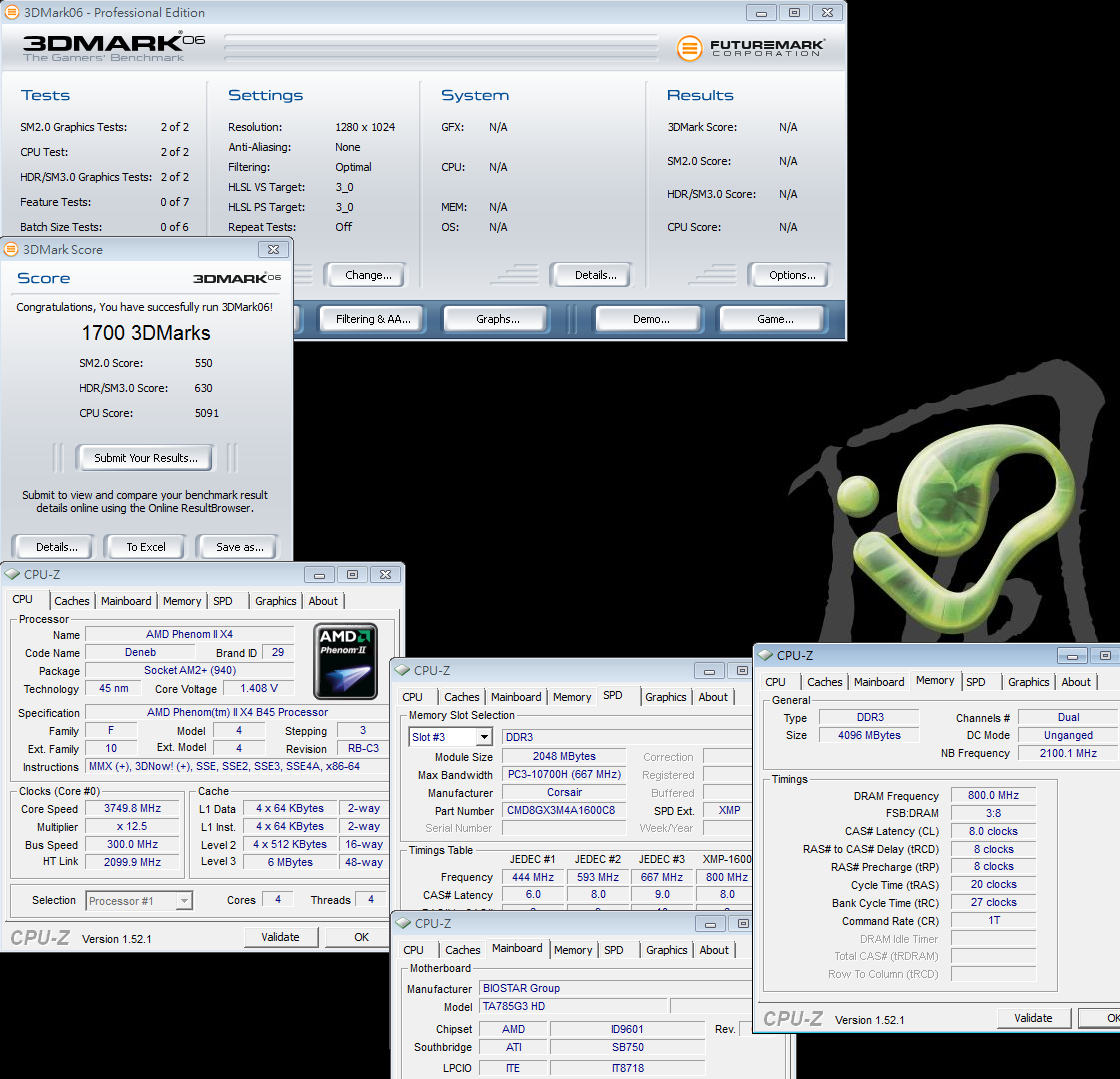Click the CPU-Z icon in the Mainboard window title bar
This screenshot has width=1120, height=1079.
(403, 923)
